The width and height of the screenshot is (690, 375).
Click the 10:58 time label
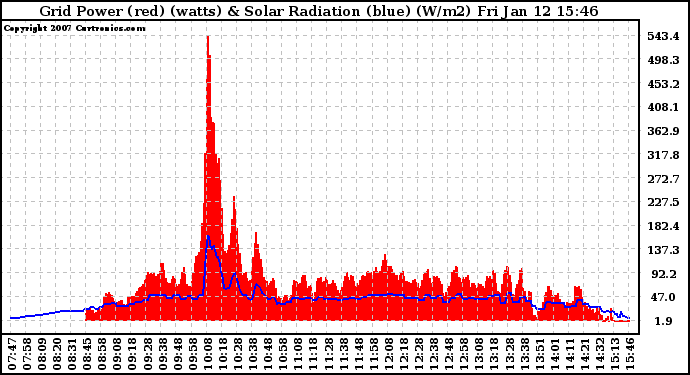pos(283,354)
